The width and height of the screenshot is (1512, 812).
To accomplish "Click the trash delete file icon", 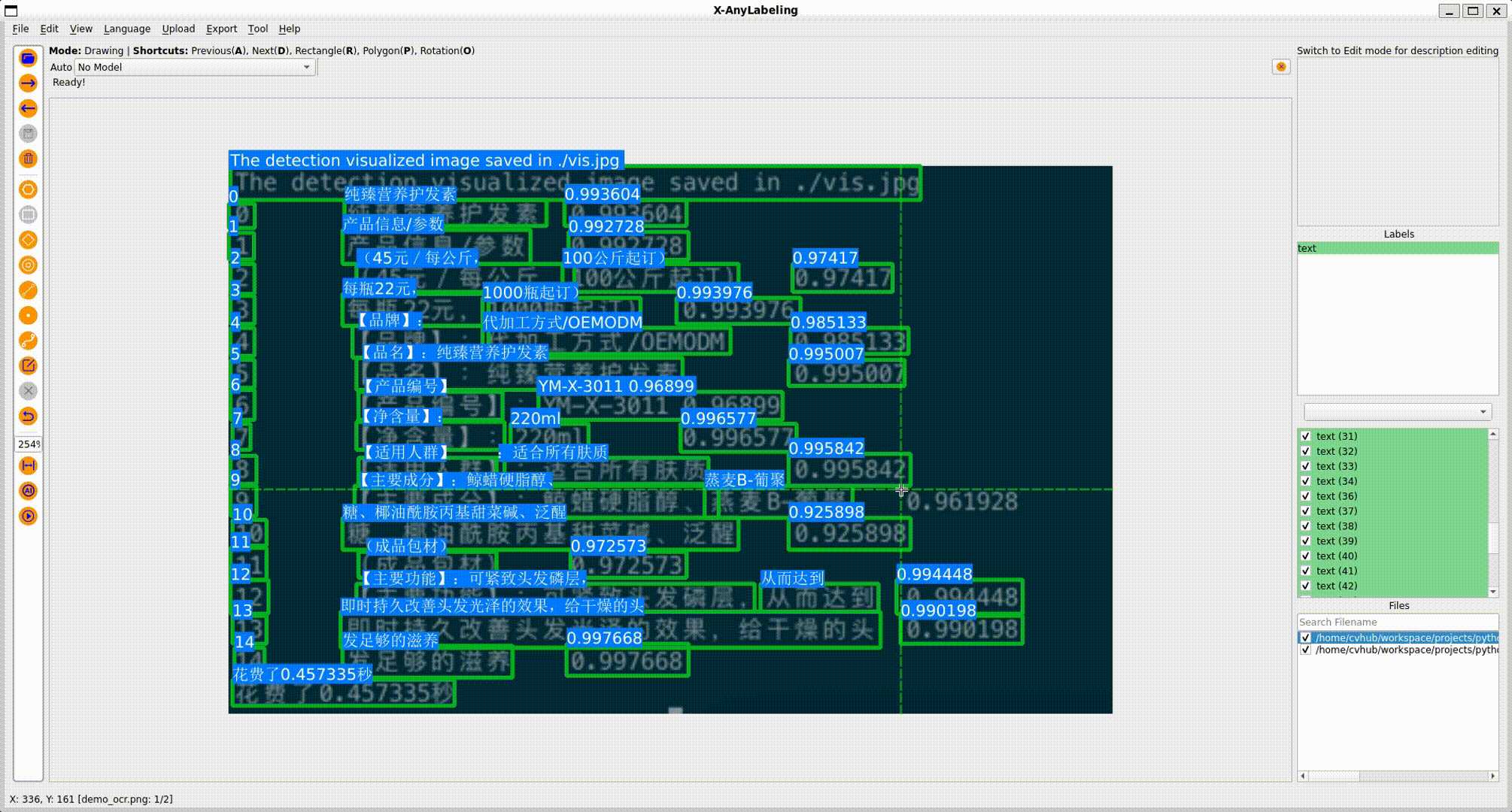I will [28, 159].
